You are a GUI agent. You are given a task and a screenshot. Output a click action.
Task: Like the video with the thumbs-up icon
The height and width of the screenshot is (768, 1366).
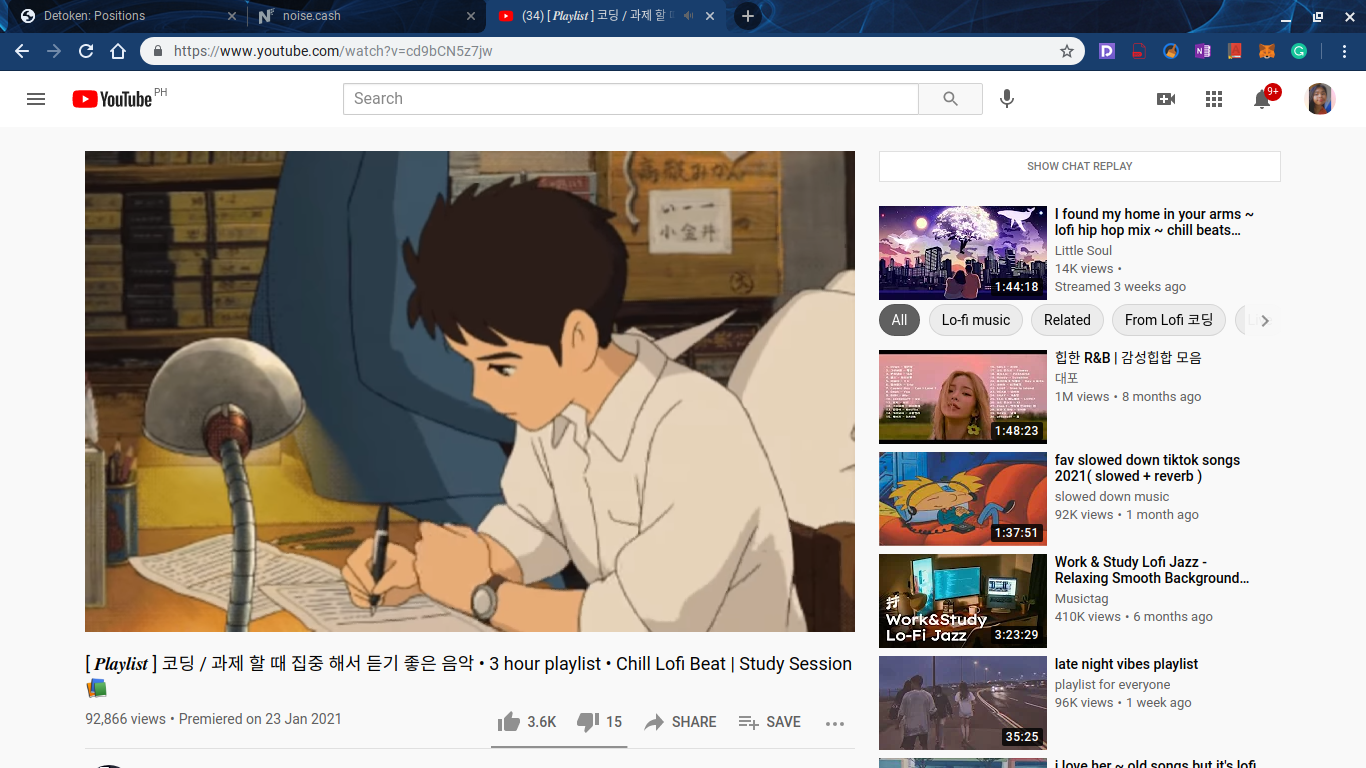coord(509,721)
